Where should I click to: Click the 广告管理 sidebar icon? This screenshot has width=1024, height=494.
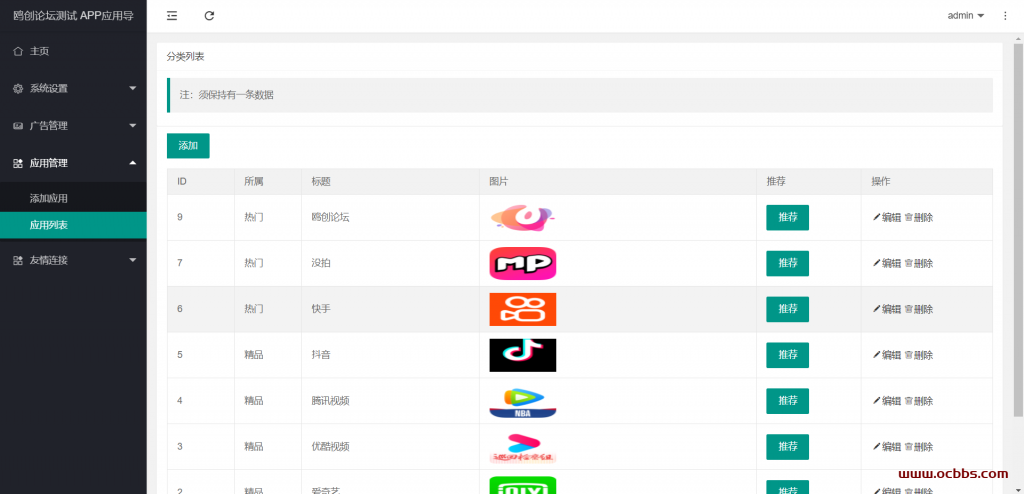click(18, 125)
